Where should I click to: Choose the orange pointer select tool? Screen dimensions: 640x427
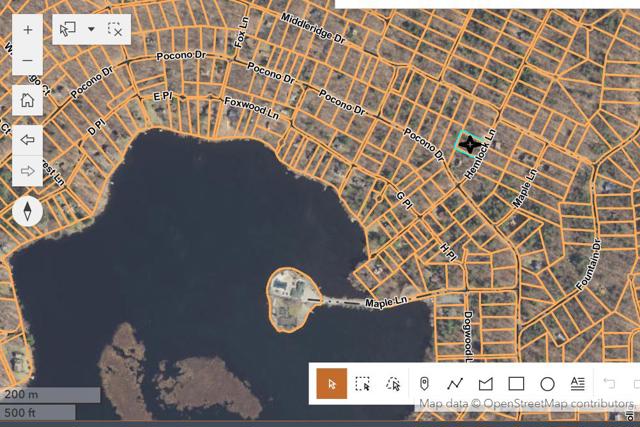click(332, 383)
